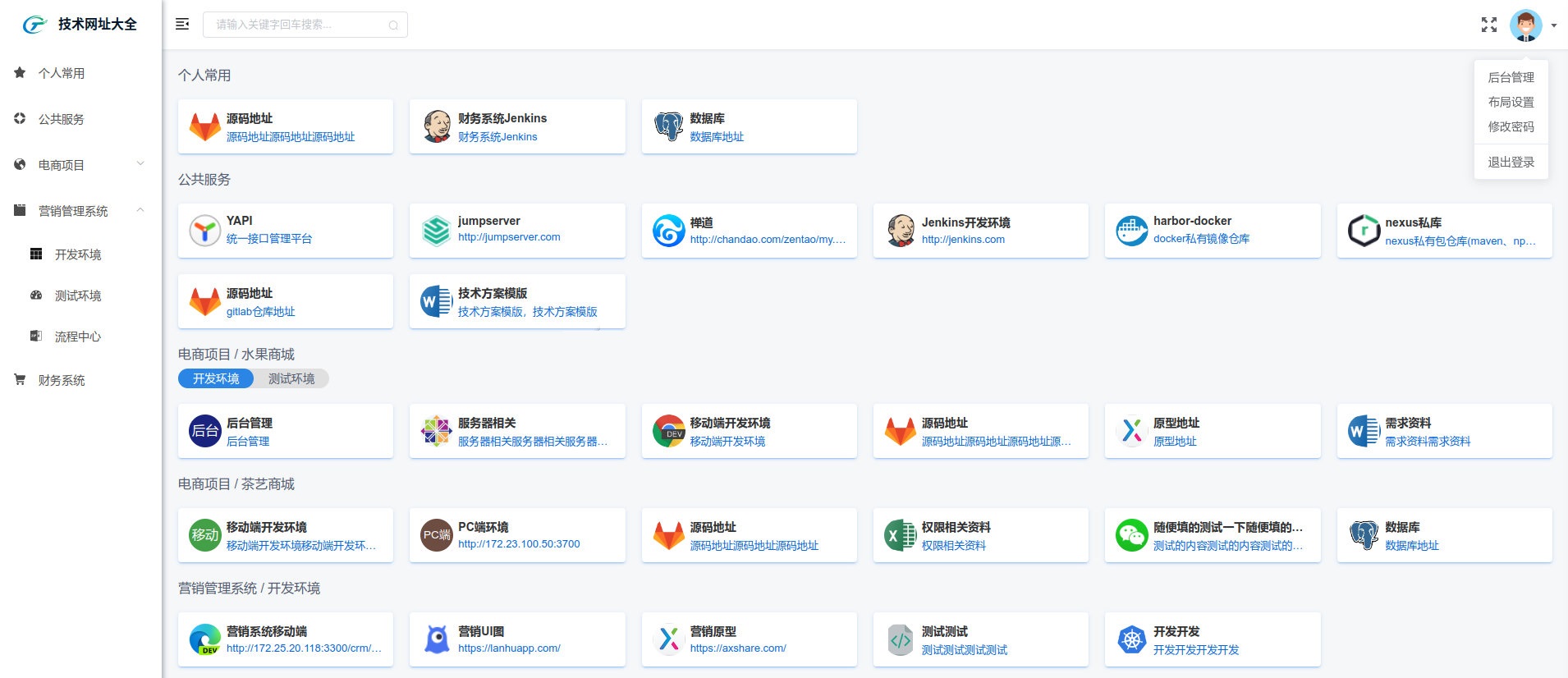Toggle the user avatar dropdown arrow

coord(1554,25)
